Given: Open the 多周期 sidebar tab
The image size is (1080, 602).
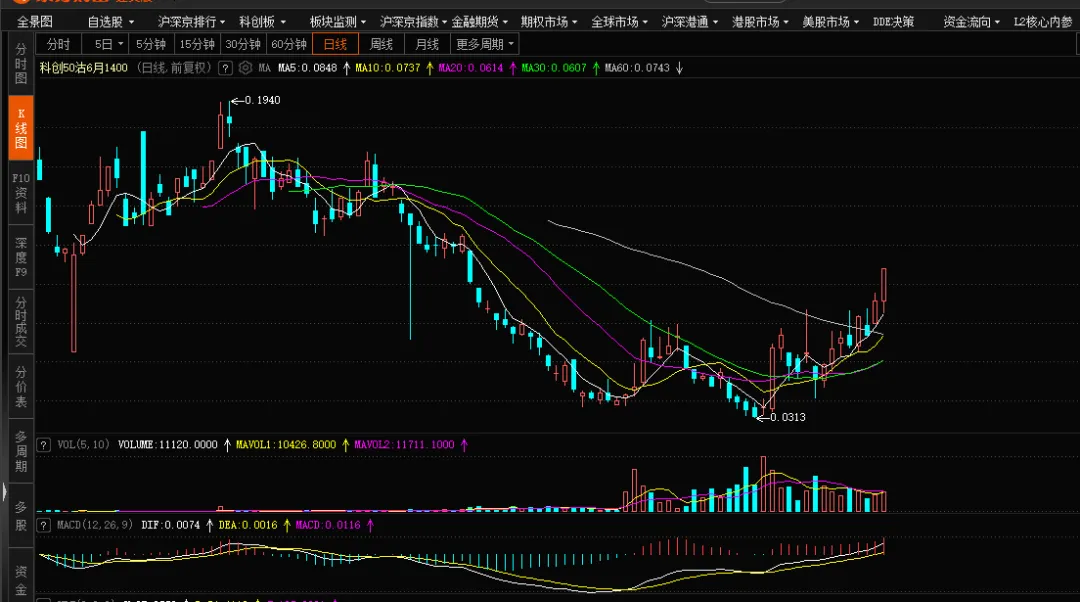Looking at the screenshot, I should (21, 451).
